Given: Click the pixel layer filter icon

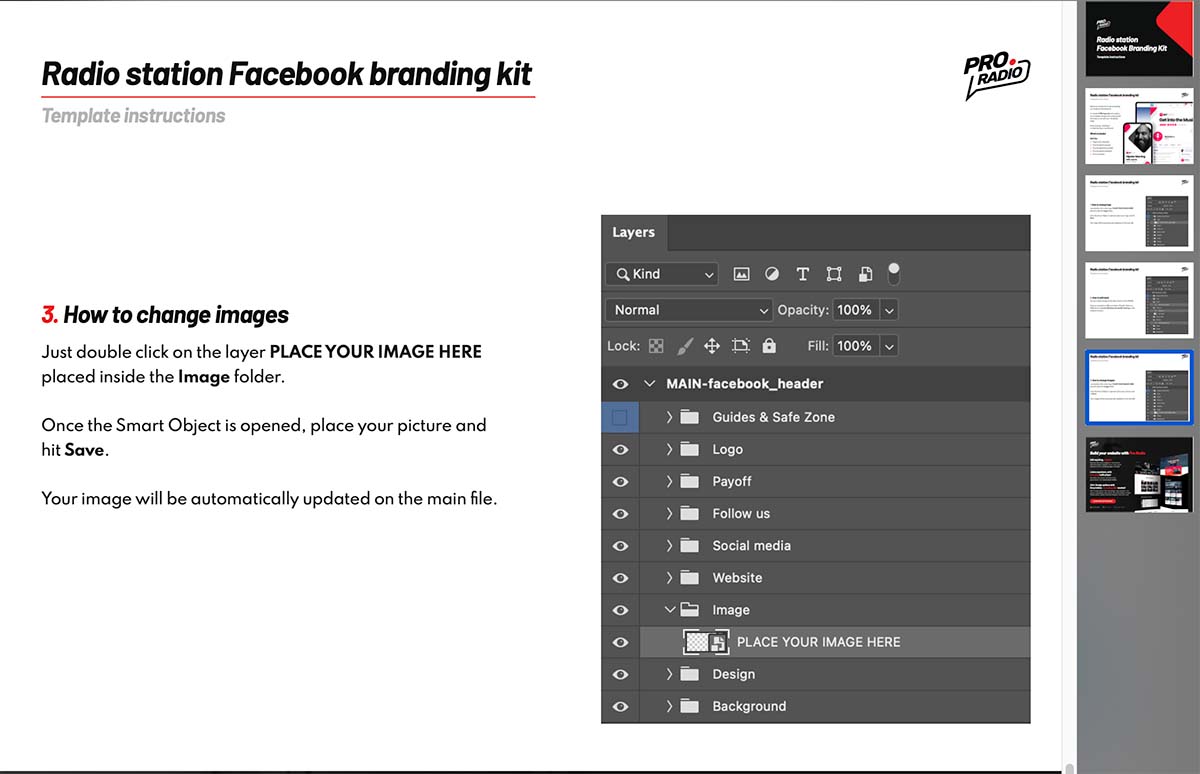Looking at the screenshot, I should (x=741, y=274).
